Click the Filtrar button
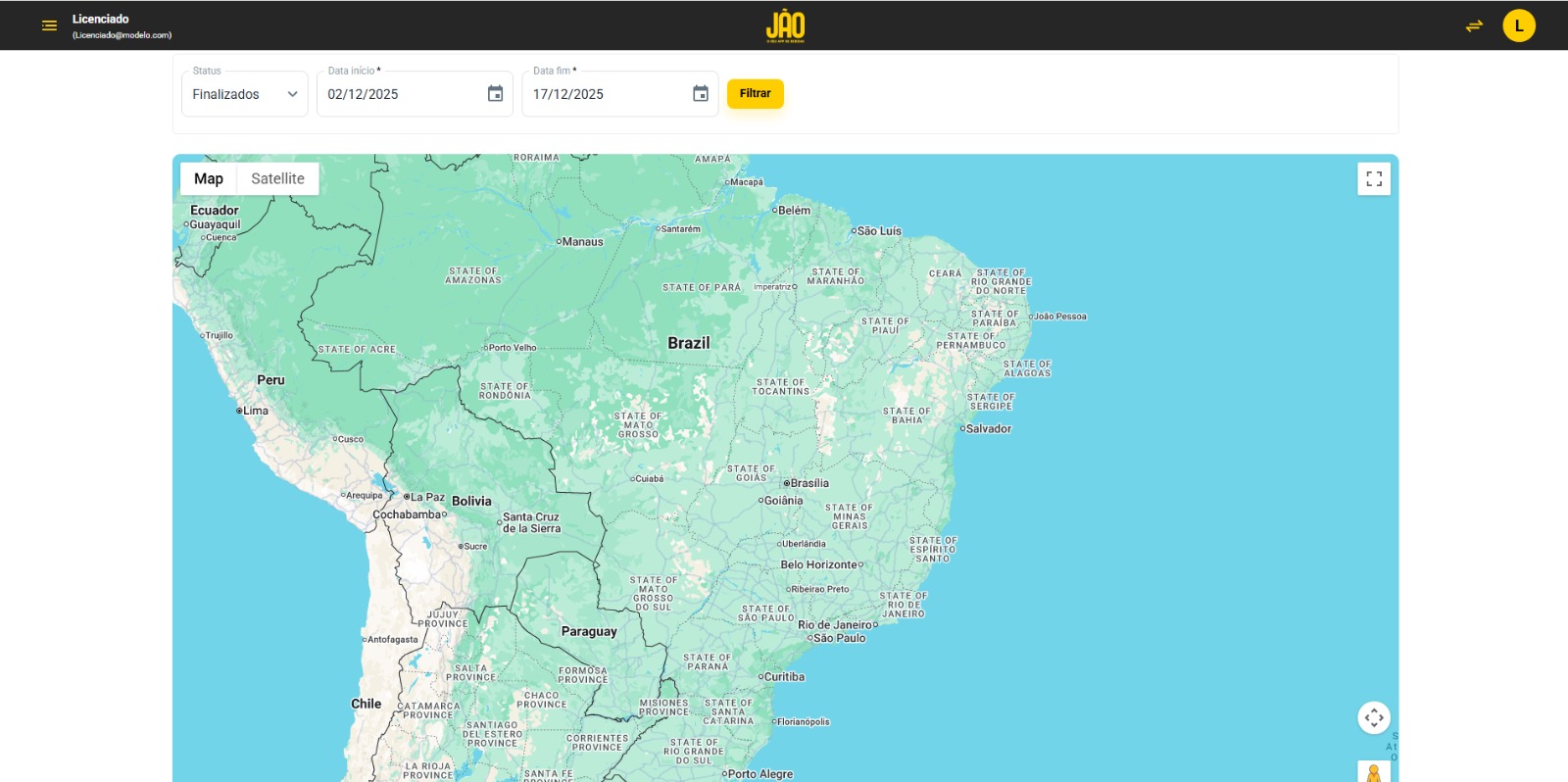 [x=756, y=94]
